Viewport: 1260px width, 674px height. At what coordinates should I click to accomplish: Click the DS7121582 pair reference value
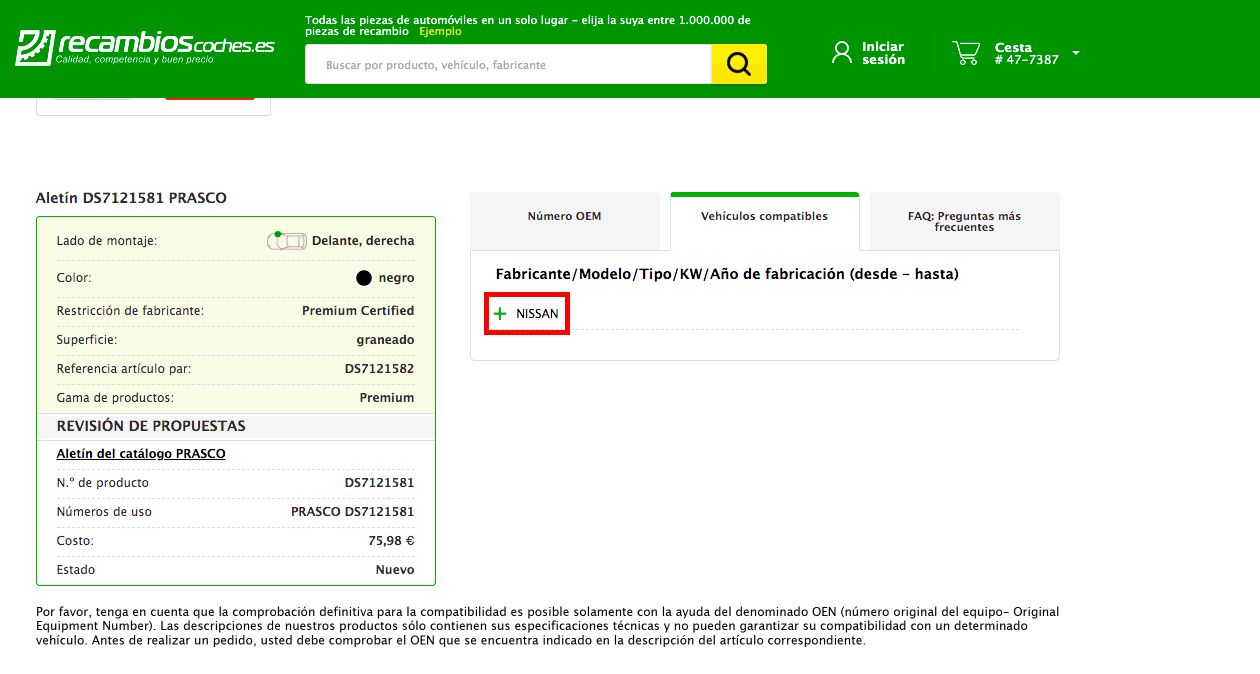(379, 369)
